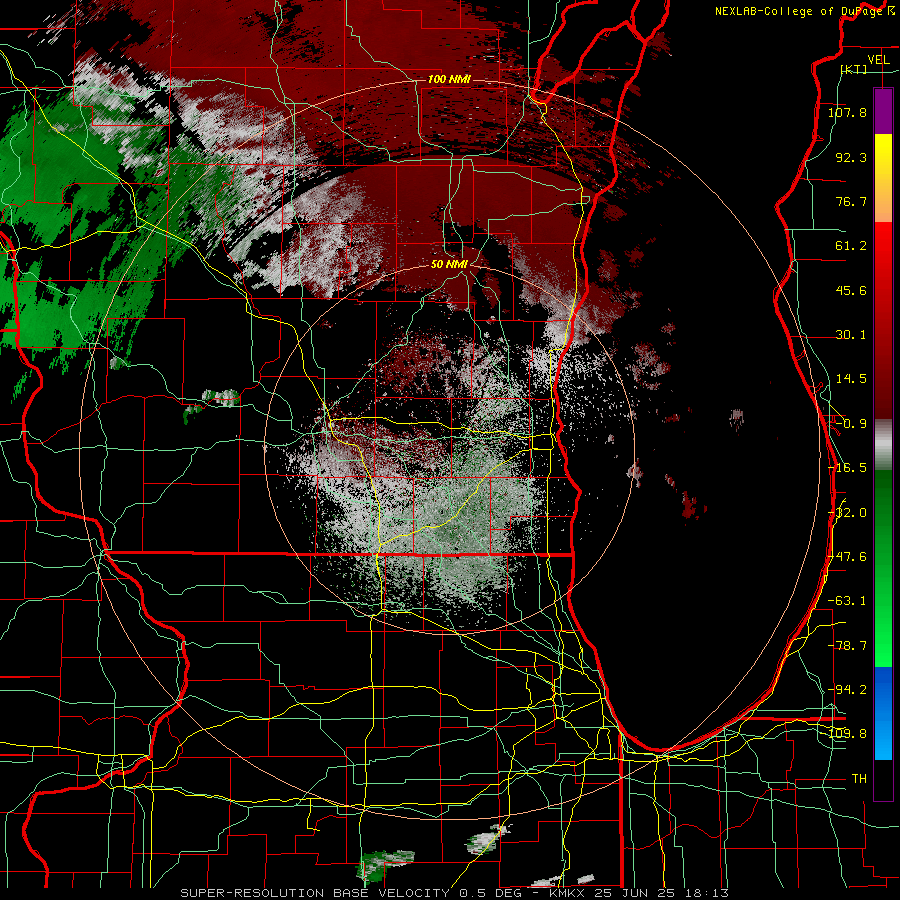
Task: Click the 45.6 legend value
Action: click(851, 290)
